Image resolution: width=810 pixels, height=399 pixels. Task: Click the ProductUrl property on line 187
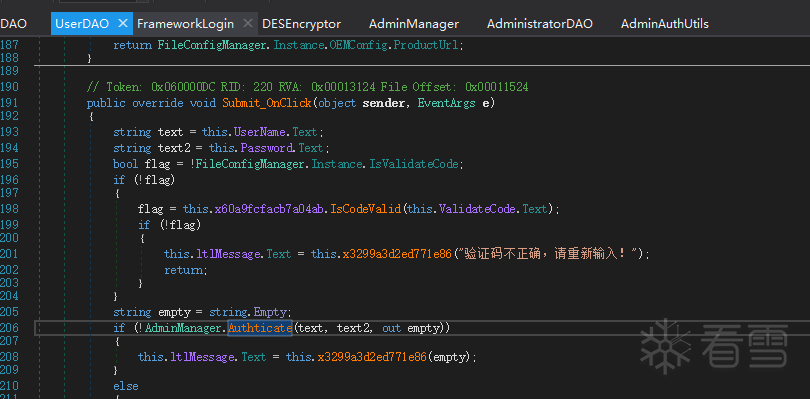click(426, 45)
